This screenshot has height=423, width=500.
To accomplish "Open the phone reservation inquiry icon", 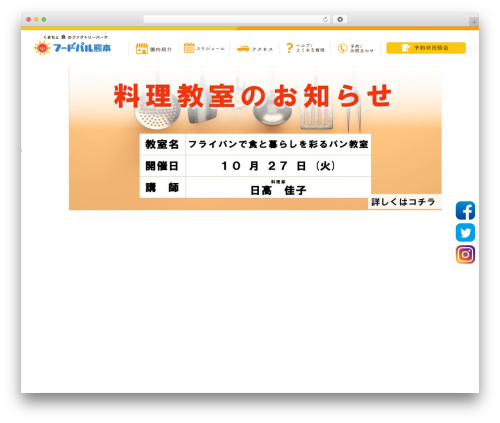I will click(342, 49).
